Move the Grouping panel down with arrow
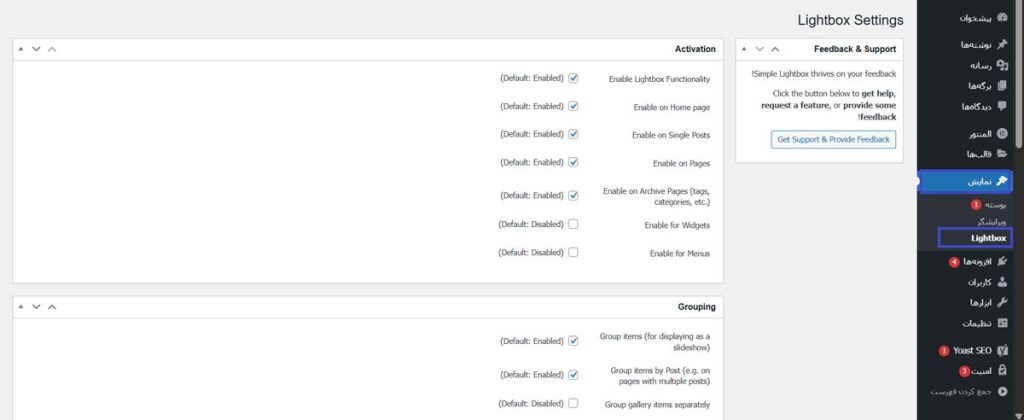 36,306
